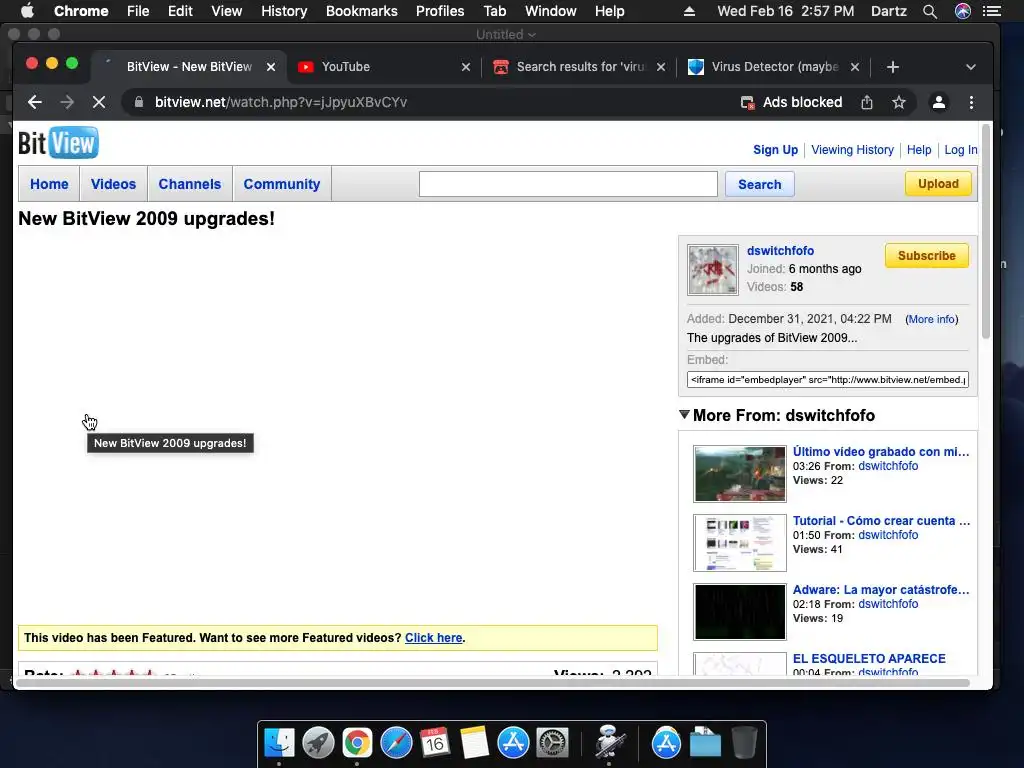Viewport: 1024px width, 768px height.
Task: Open the Window menu
Action: click(x=551, y=11)
